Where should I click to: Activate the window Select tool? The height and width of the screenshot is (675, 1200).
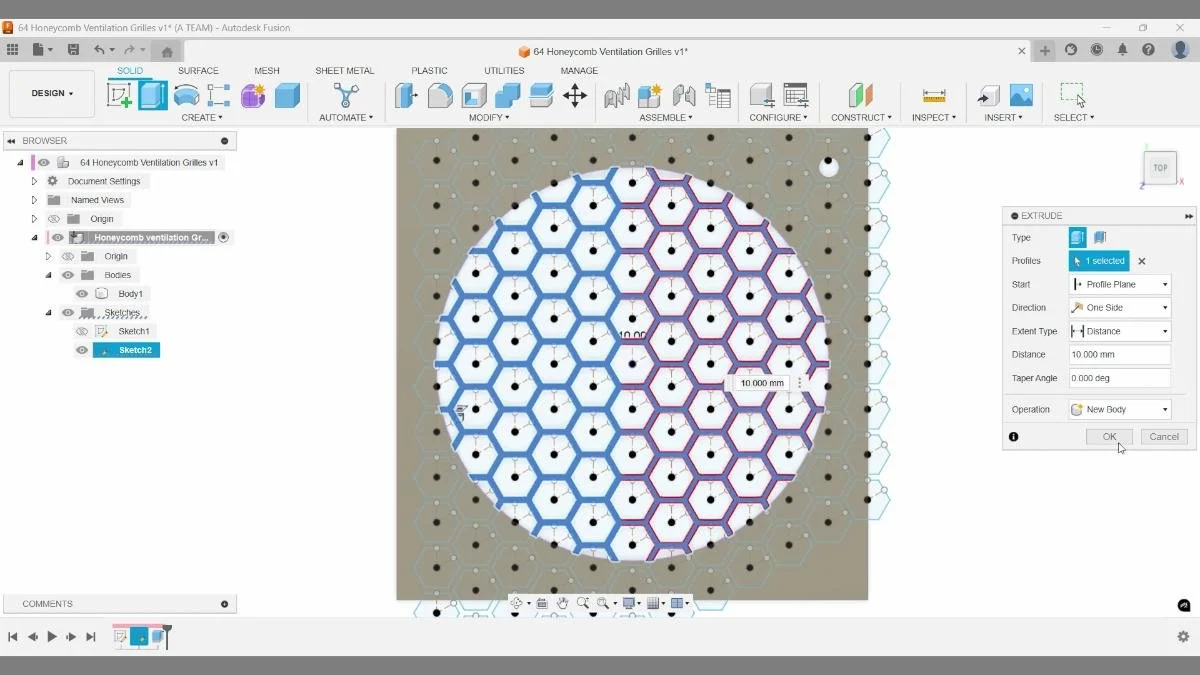click(1073, 95)
